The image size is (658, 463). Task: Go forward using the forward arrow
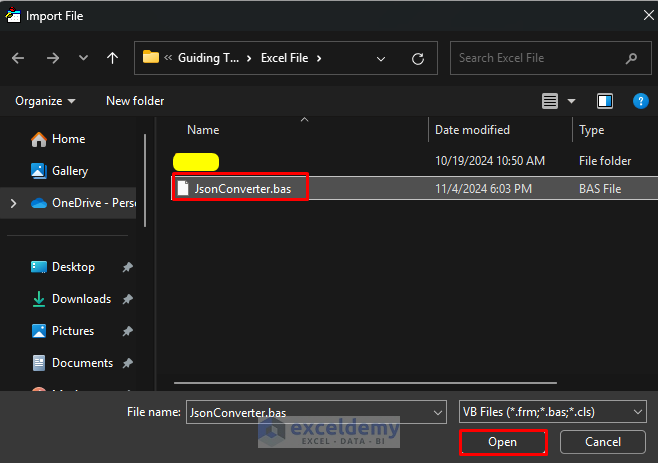pyautogui.click(x=53, y=58)
